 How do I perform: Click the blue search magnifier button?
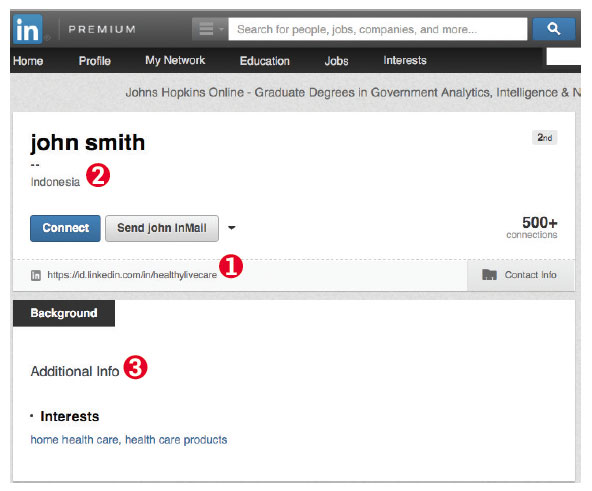coord(554,29)
